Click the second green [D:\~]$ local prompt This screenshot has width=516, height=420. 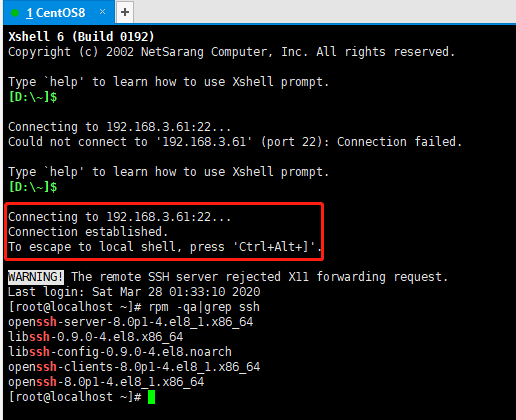pyautogui.click(x=33, y=187)
